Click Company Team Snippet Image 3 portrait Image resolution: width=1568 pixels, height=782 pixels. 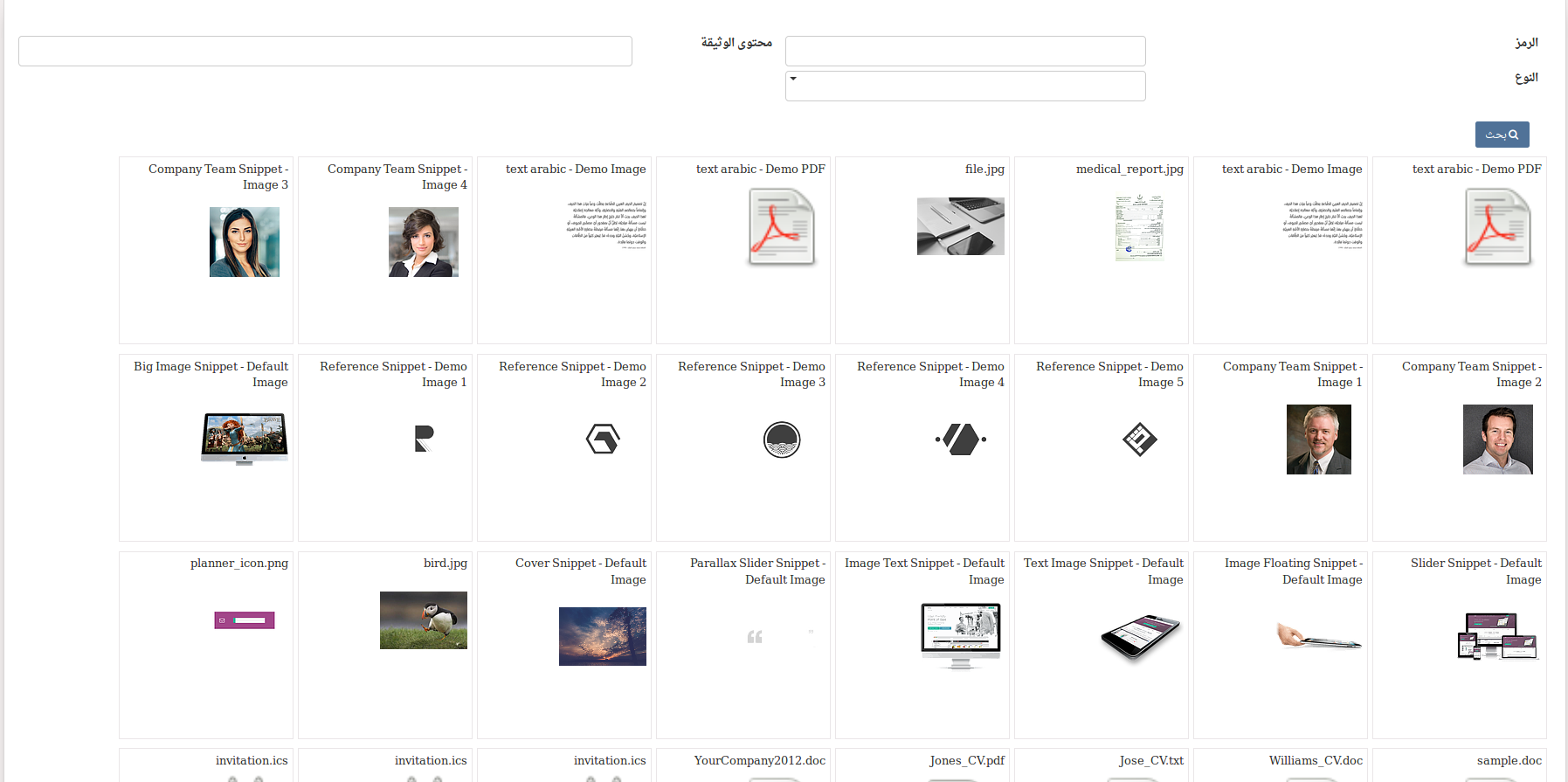[245, 242]
